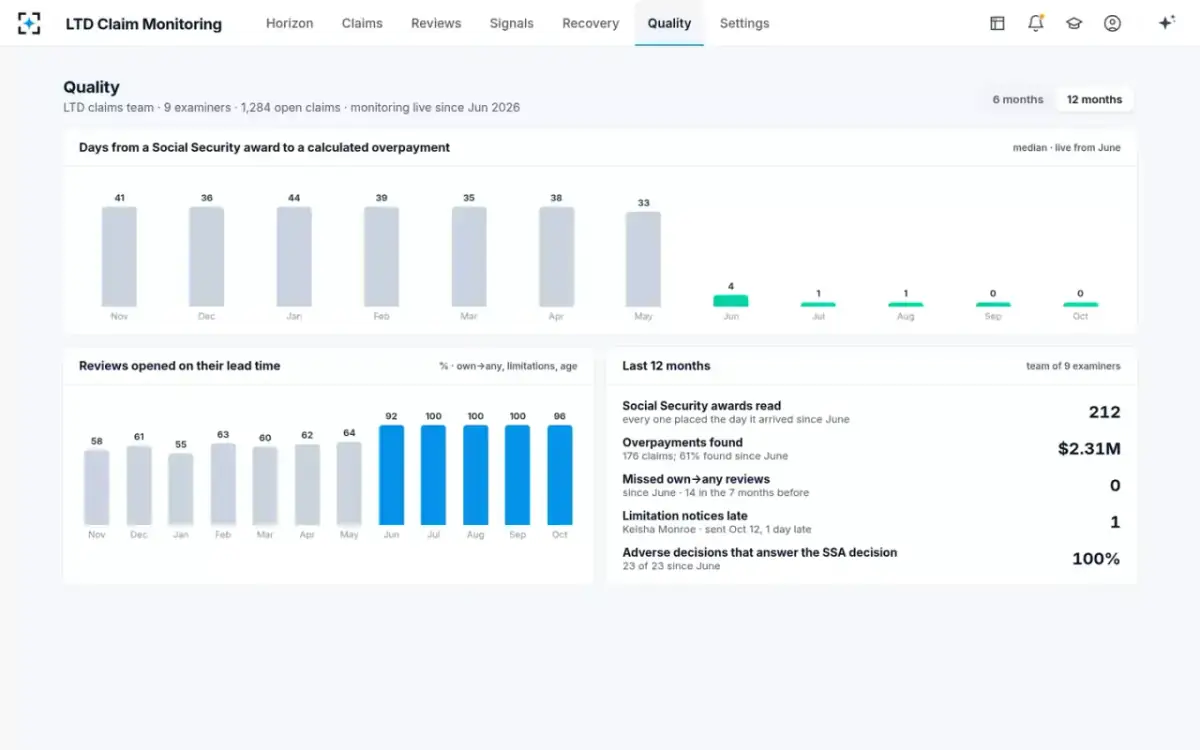This screenshot has height=750, width=1200.
Task: Click the Overpayments found row label
Action: (x=682, y=442)
